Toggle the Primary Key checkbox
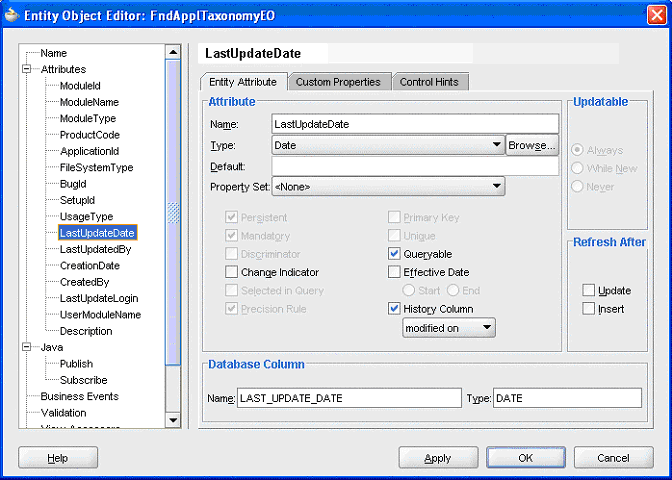The image size is (672, 480). click(x=394, y=217)
